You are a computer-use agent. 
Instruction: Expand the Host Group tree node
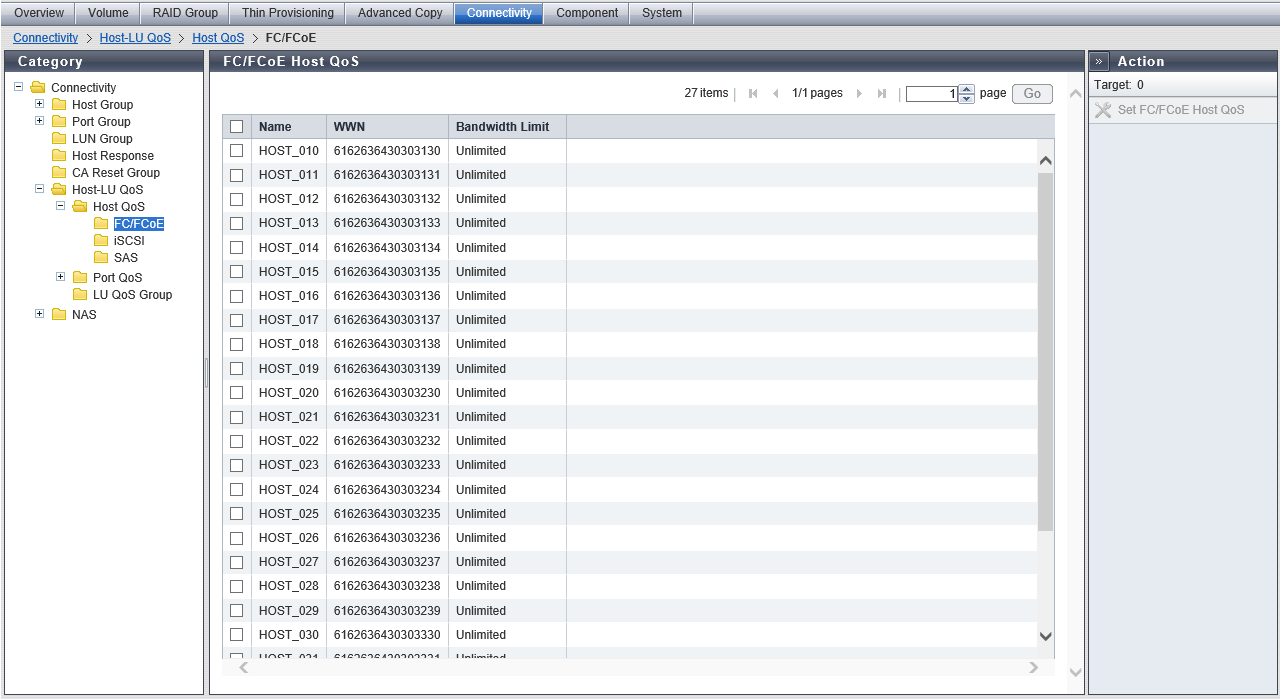pyautogui.click(x=40, y=104)
